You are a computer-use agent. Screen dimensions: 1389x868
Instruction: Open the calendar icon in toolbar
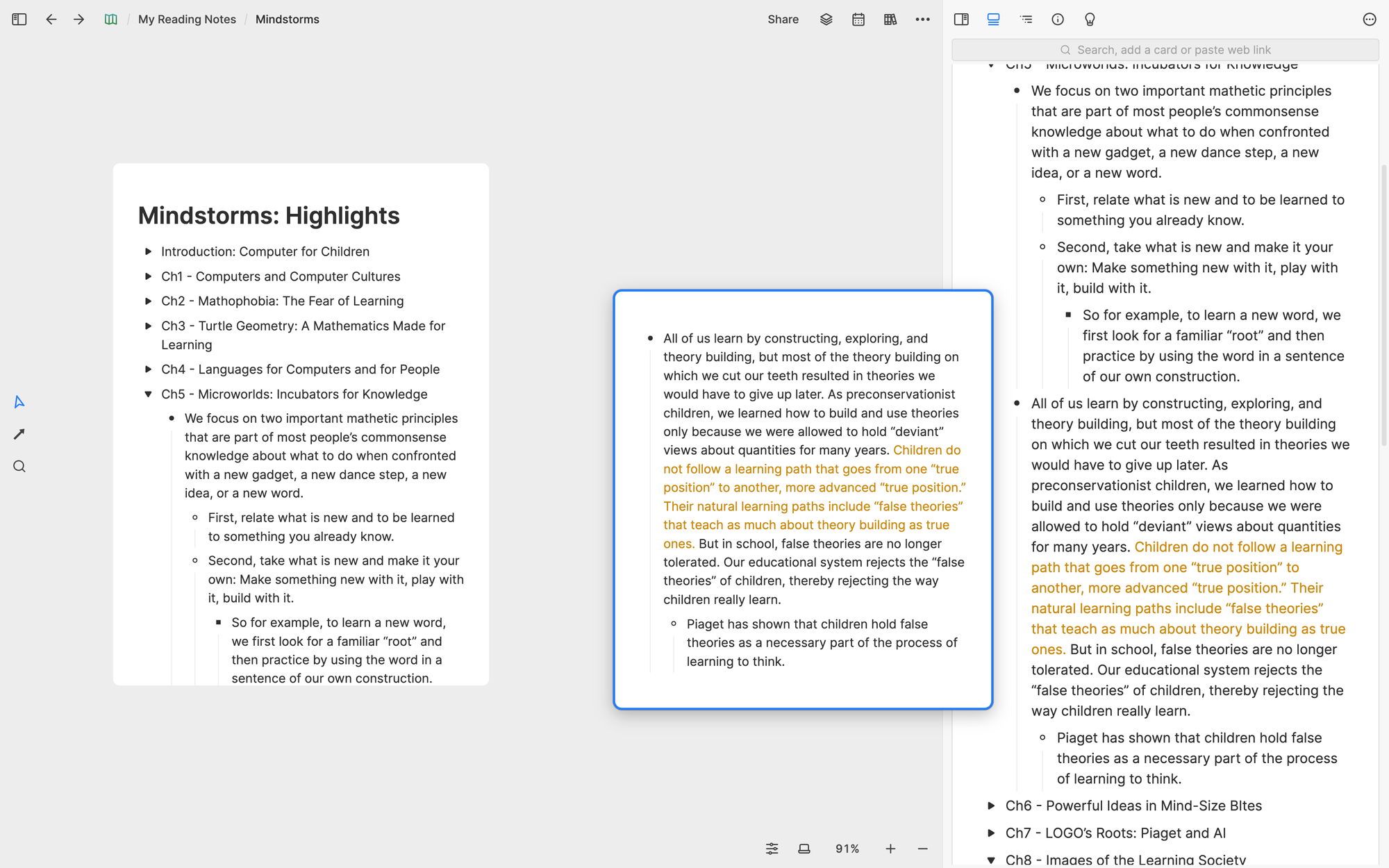(x=858, y=19)
